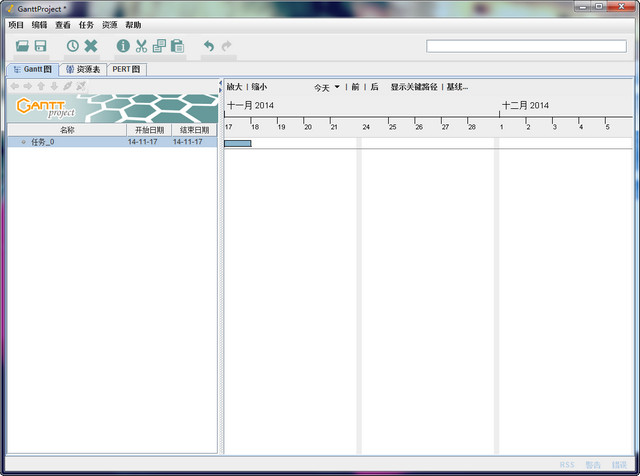This screenshot has width=640, height=476.
Task: Click the Paste clipboard icon
Action: [x=177, y=46]
